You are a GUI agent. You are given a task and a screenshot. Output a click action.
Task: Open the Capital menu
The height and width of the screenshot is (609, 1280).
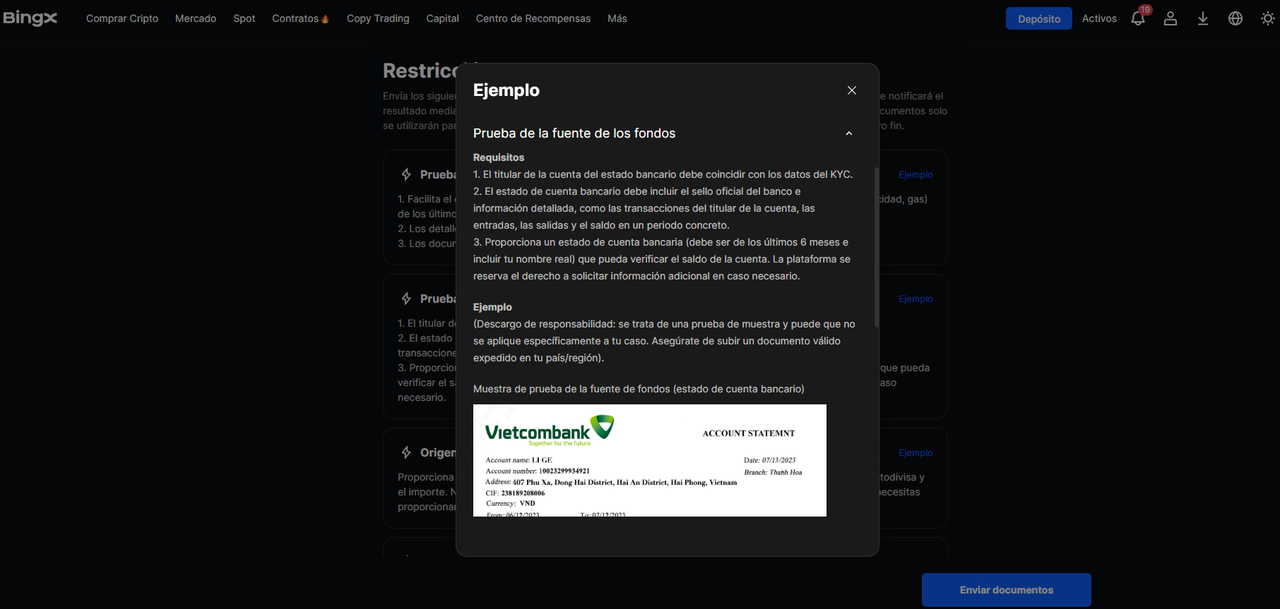point(442,18)
